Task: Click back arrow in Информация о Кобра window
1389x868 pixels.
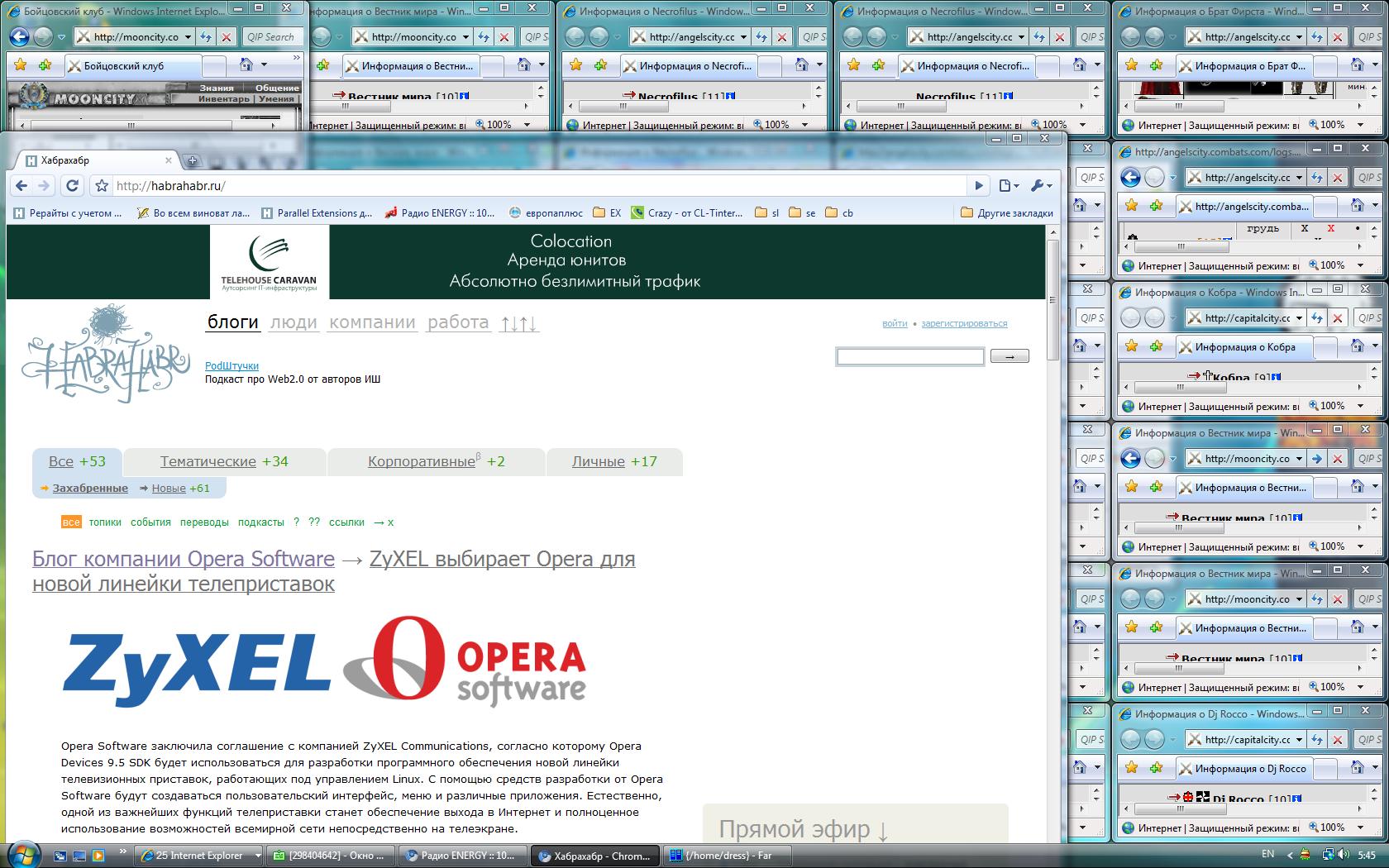Action: coord(1130,317)
